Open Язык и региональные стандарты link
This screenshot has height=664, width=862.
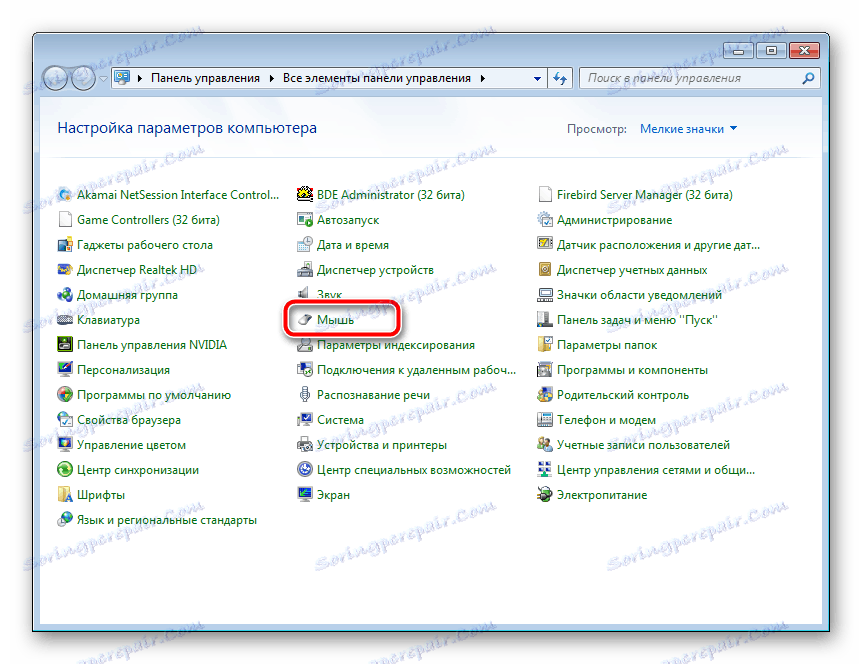point(167,520)
